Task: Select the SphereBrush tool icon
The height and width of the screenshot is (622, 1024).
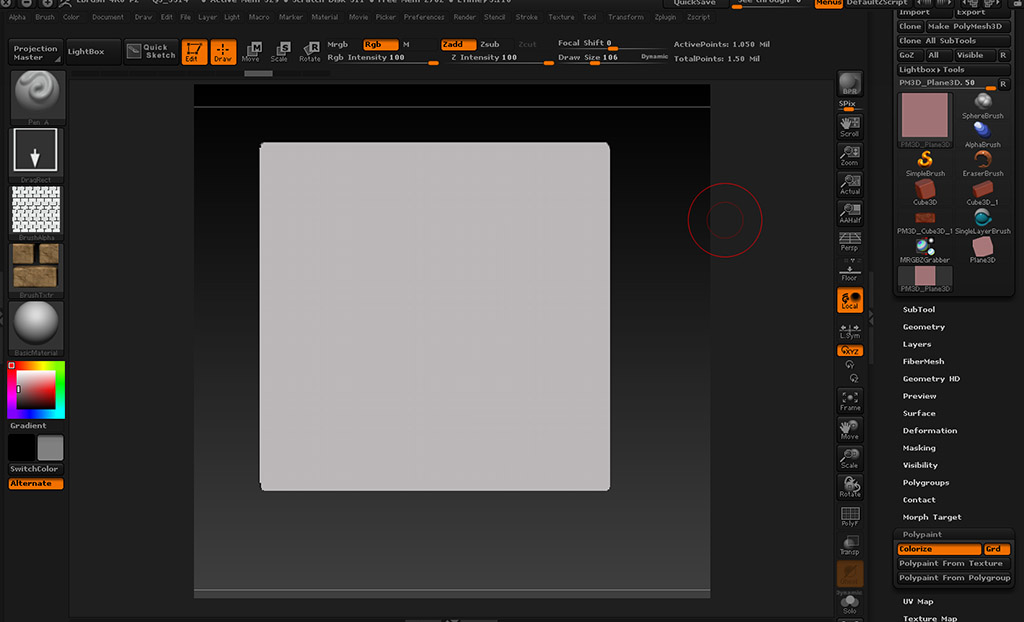Action: 982,104
